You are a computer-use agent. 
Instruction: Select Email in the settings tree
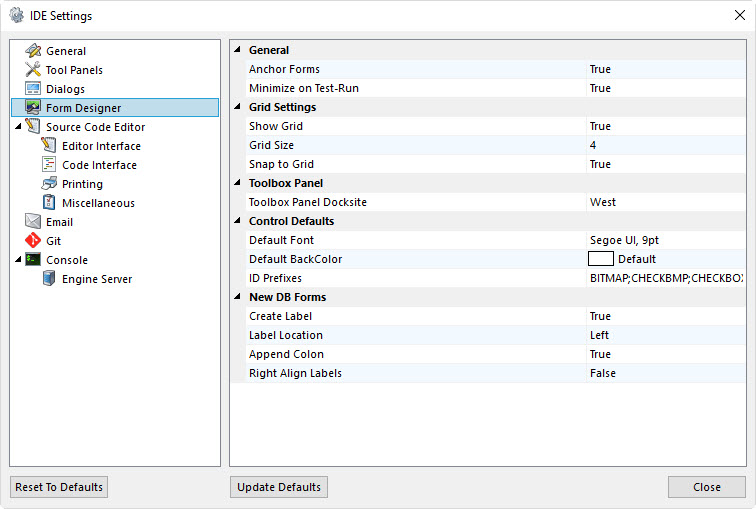[59, 222]
